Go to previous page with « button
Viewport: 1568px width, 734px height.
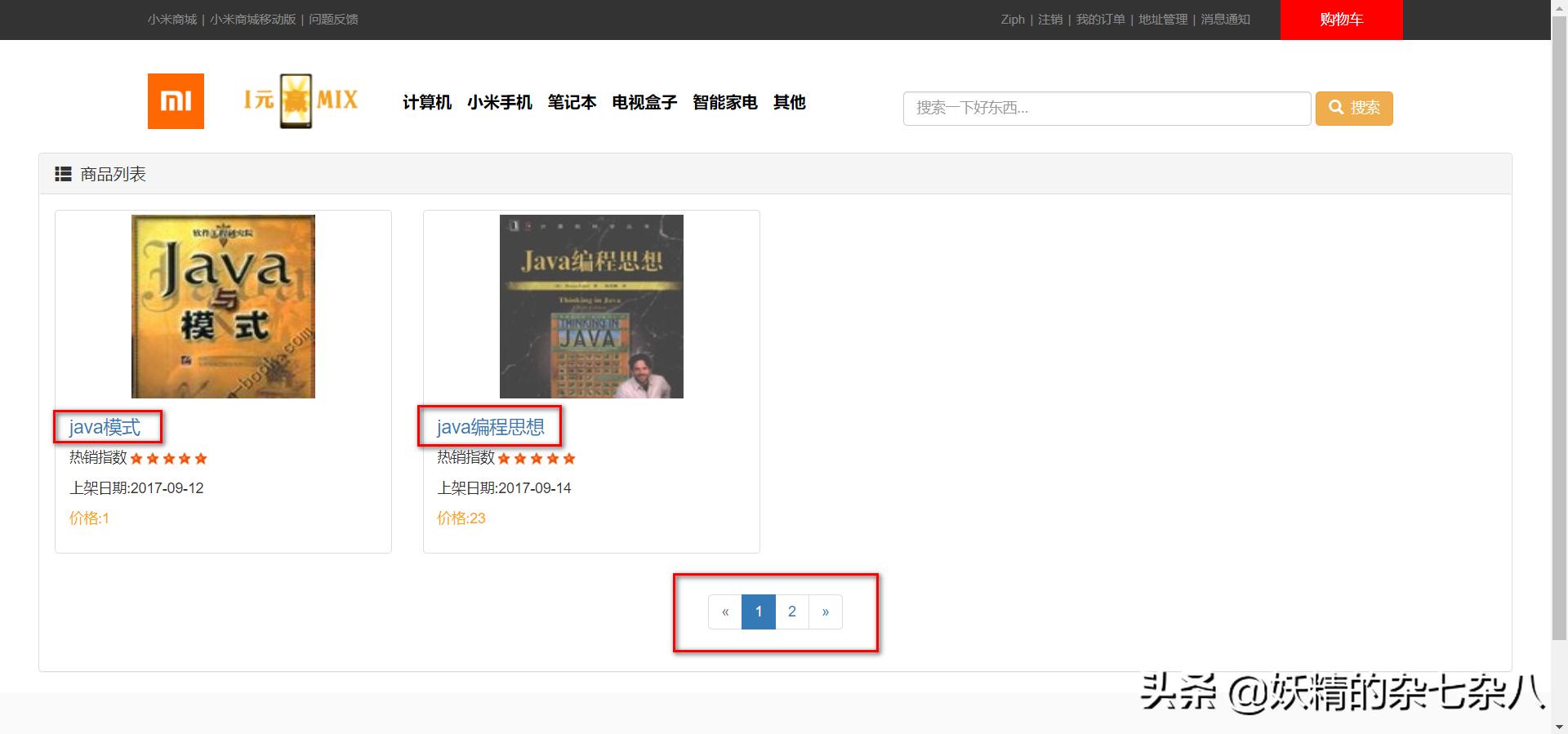[x=725, y=612]
